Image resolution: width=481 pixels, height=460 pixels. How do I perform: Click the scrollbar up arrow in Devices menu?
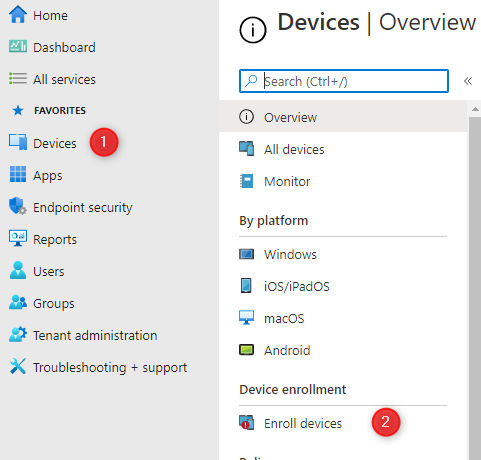475,109
